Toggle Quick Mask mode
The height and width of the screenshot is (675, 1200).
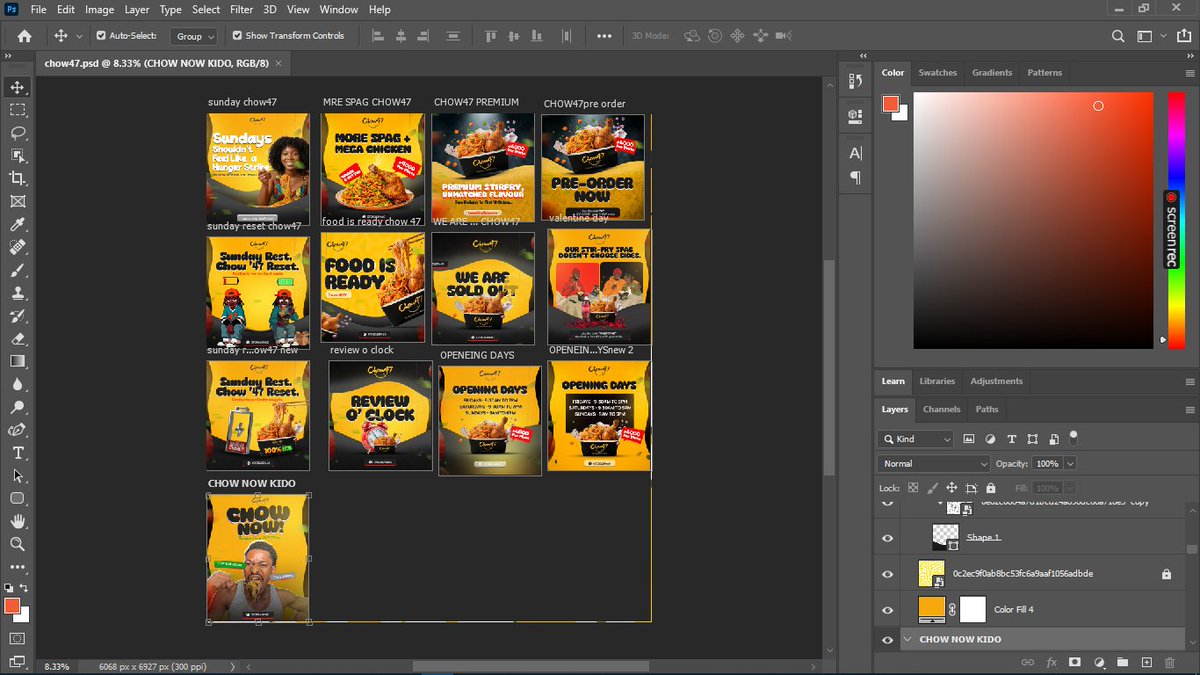click(18, 637)
